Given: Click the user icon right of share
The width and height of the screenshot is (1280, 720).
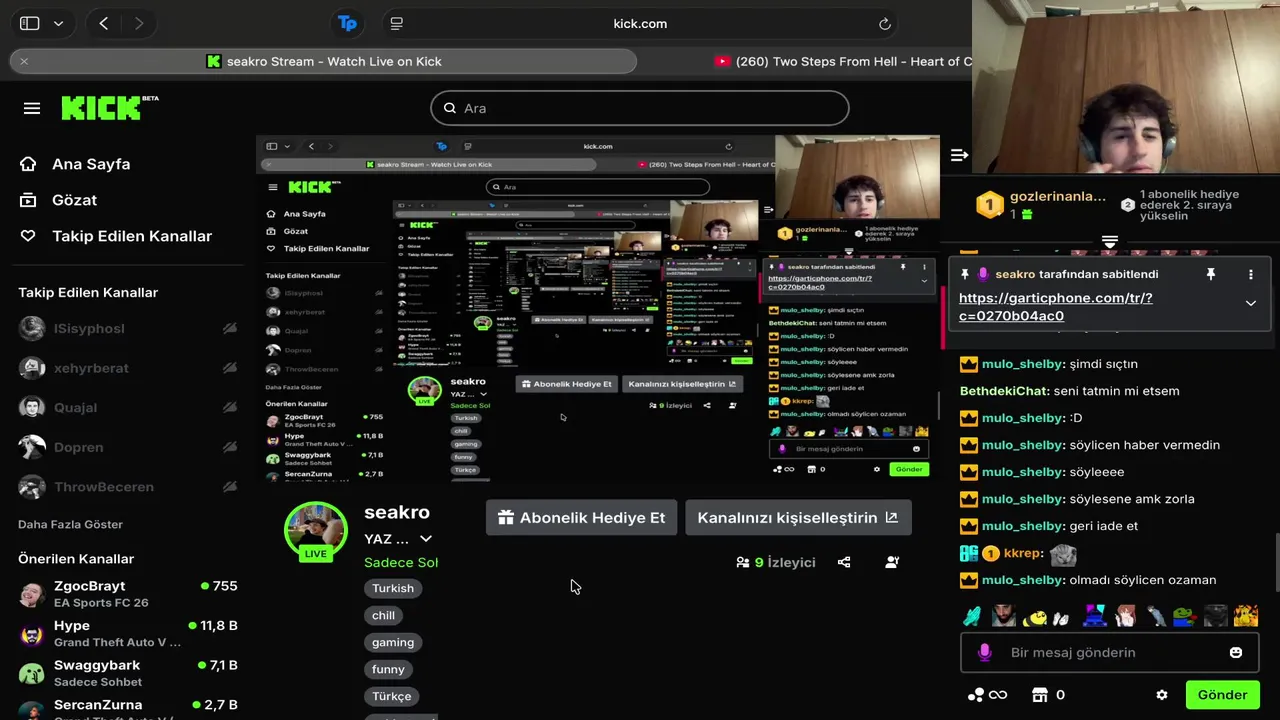Looking at the screenshot, I should point(892,562).
